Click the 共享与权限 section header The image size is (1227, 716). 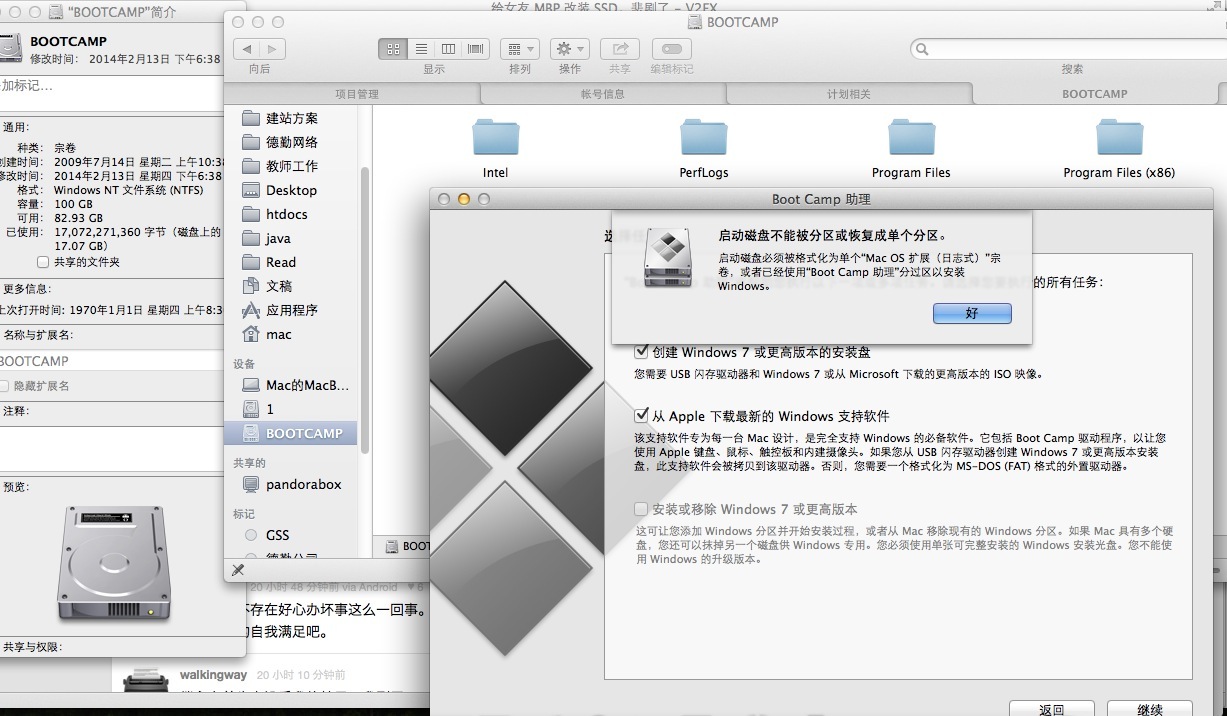point(32,647)
